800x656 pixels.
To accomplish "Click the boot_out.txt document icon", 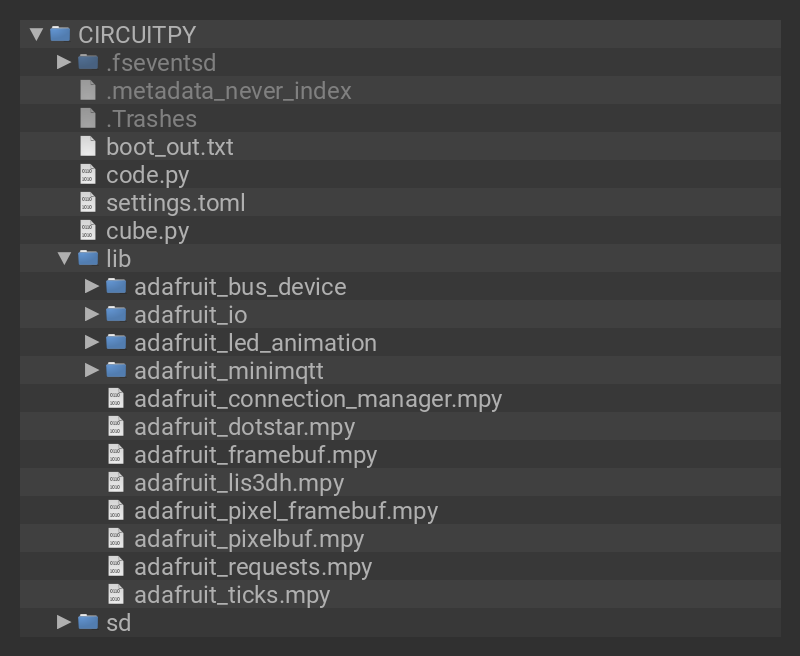I will point(88,146).
